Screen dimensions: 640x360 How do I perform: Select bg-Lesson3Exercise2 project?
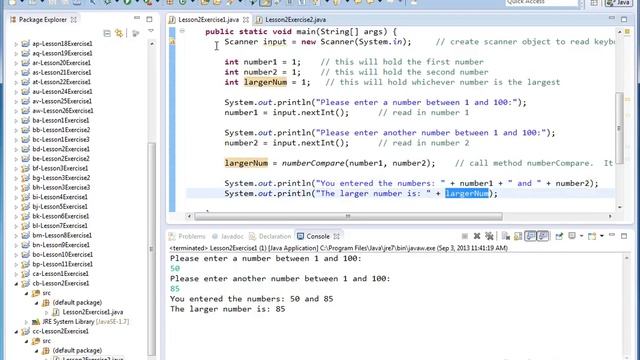tap(61, 178)
